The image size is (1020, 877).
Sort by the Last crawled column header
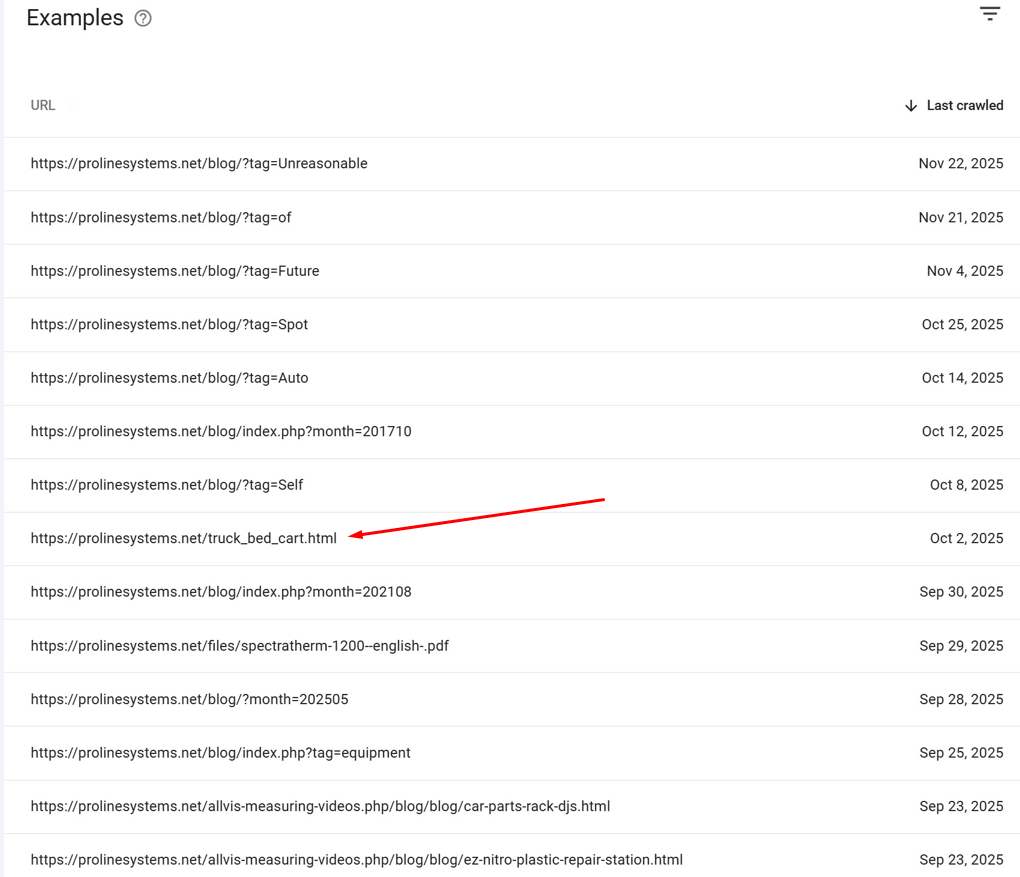click(964, 105)
